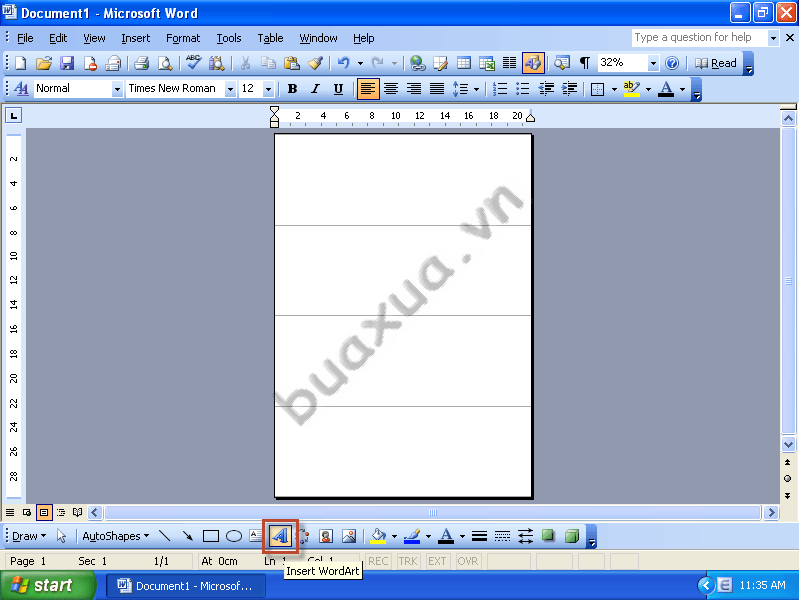The height and width of the screenshot is (600, 799).
Task: Open the Tools menu
Action: 228,38
